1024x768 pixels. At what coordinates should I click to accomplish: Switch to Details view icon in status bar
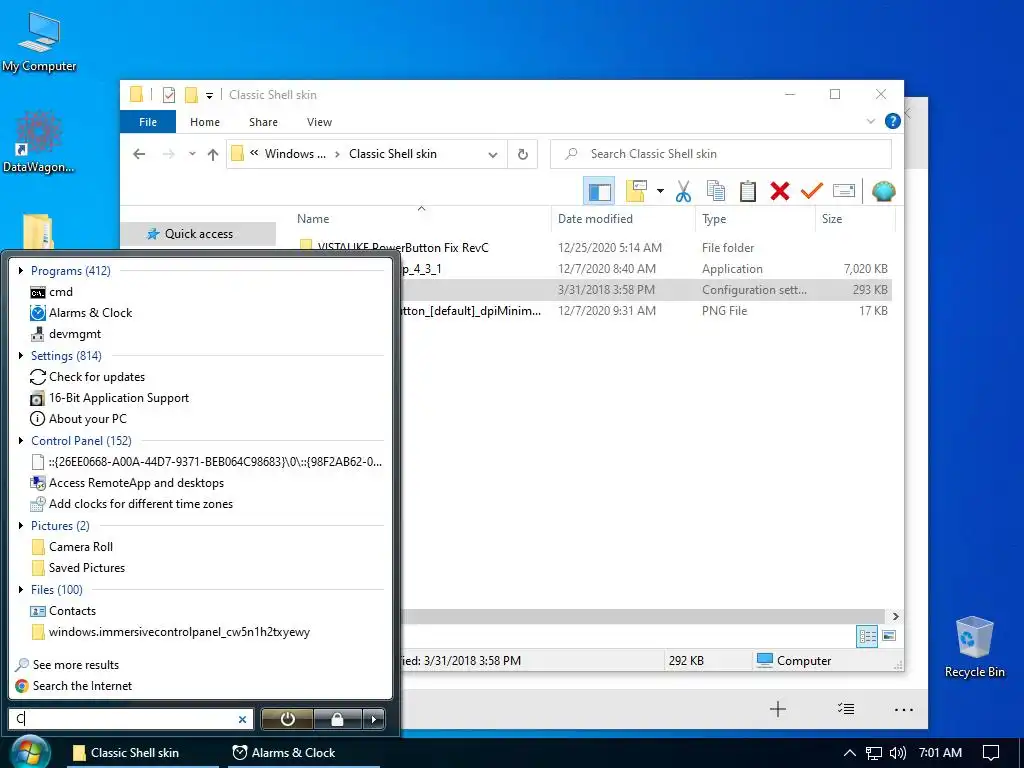[867, 636]
